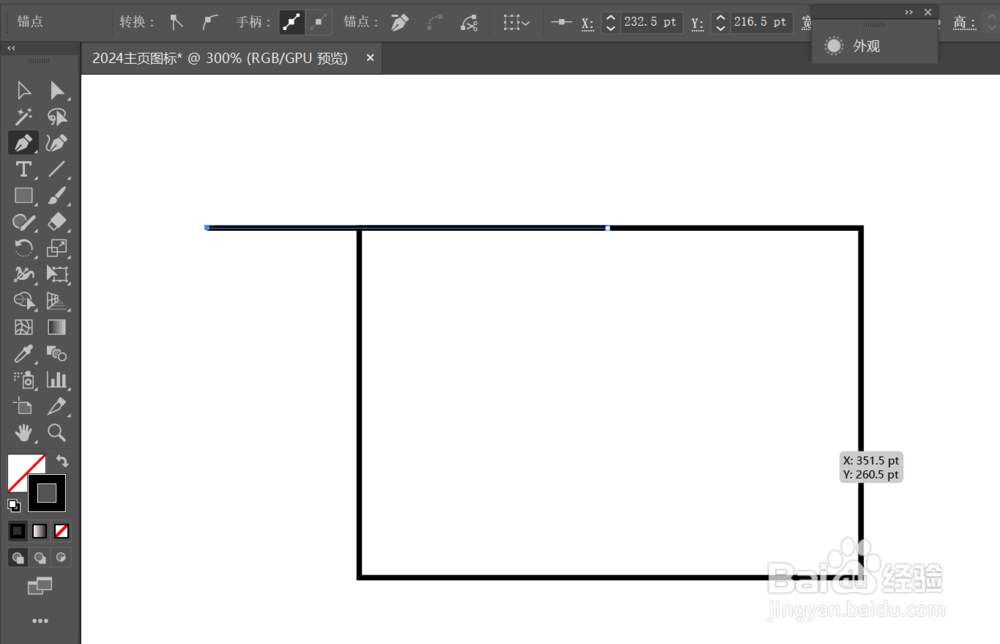Enable Draw Normal mode
1000x644 pixels.
(18, 558)
